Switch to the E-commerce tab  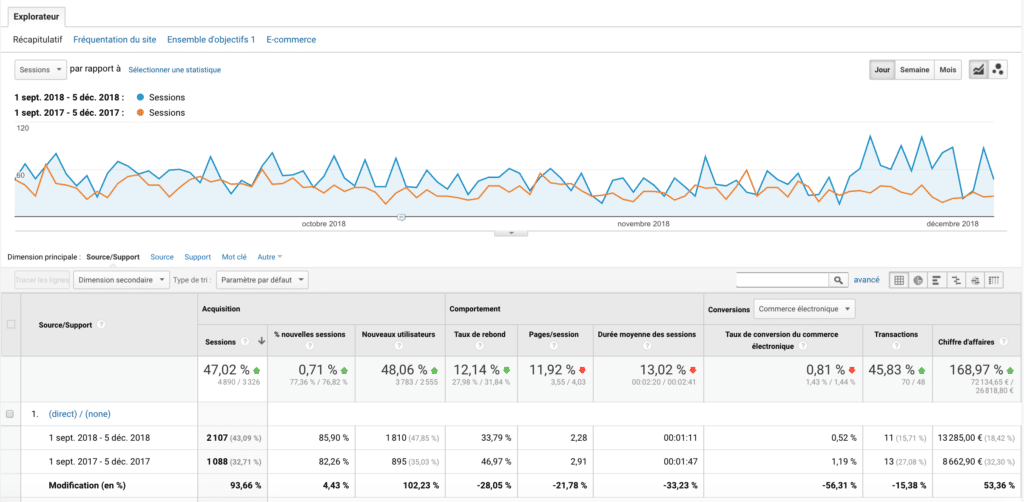click(291, 39)
